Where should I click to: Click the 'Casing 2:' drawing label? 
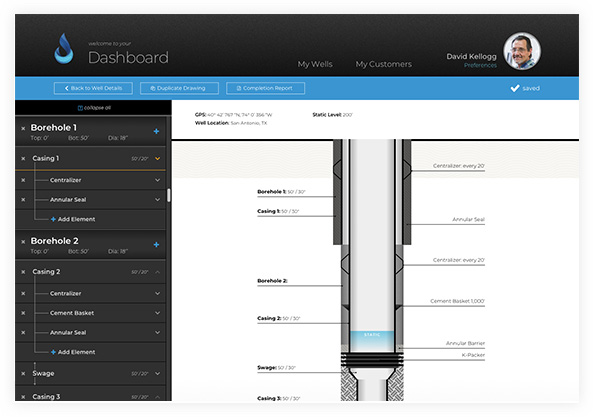coord(269,318)
